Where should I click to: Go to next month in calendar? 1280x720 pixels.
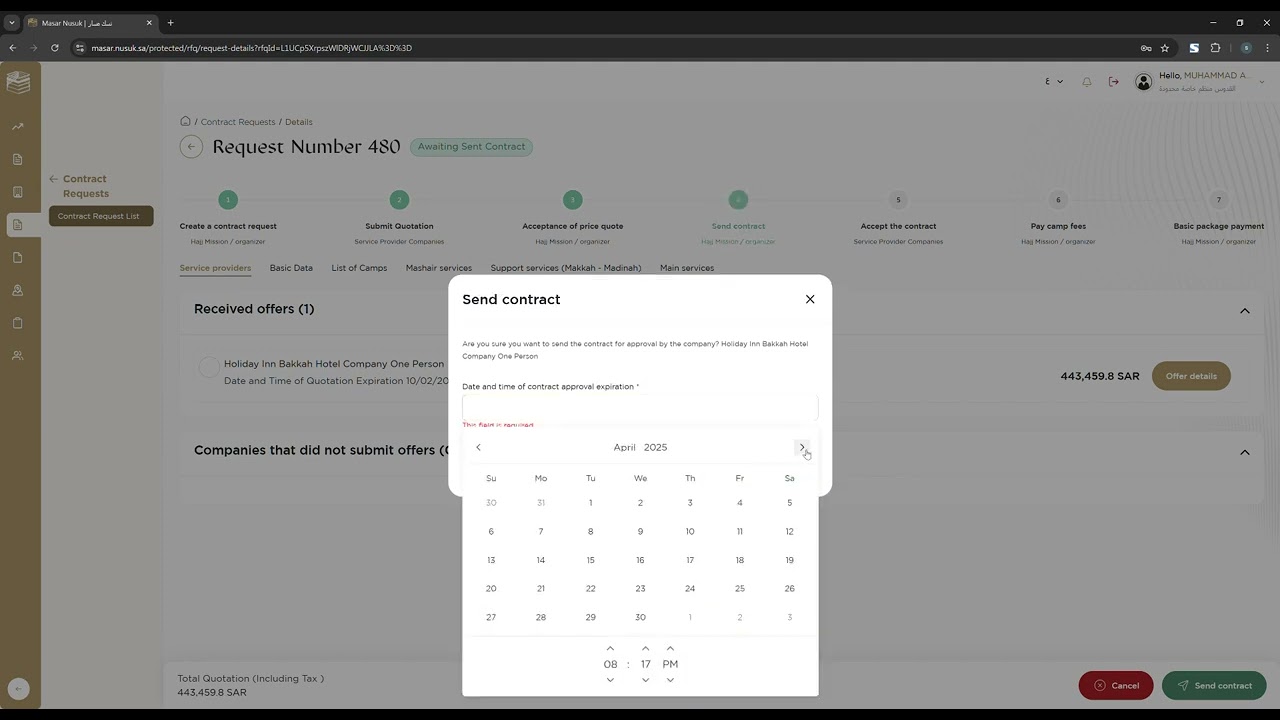(x=801, y=447)
